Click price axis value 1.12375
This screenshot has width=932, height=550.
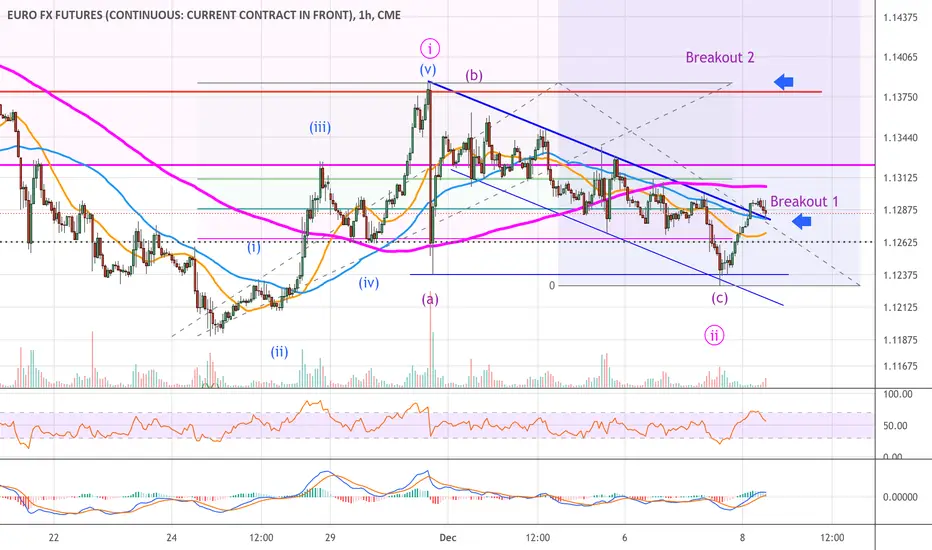point(900,275)
